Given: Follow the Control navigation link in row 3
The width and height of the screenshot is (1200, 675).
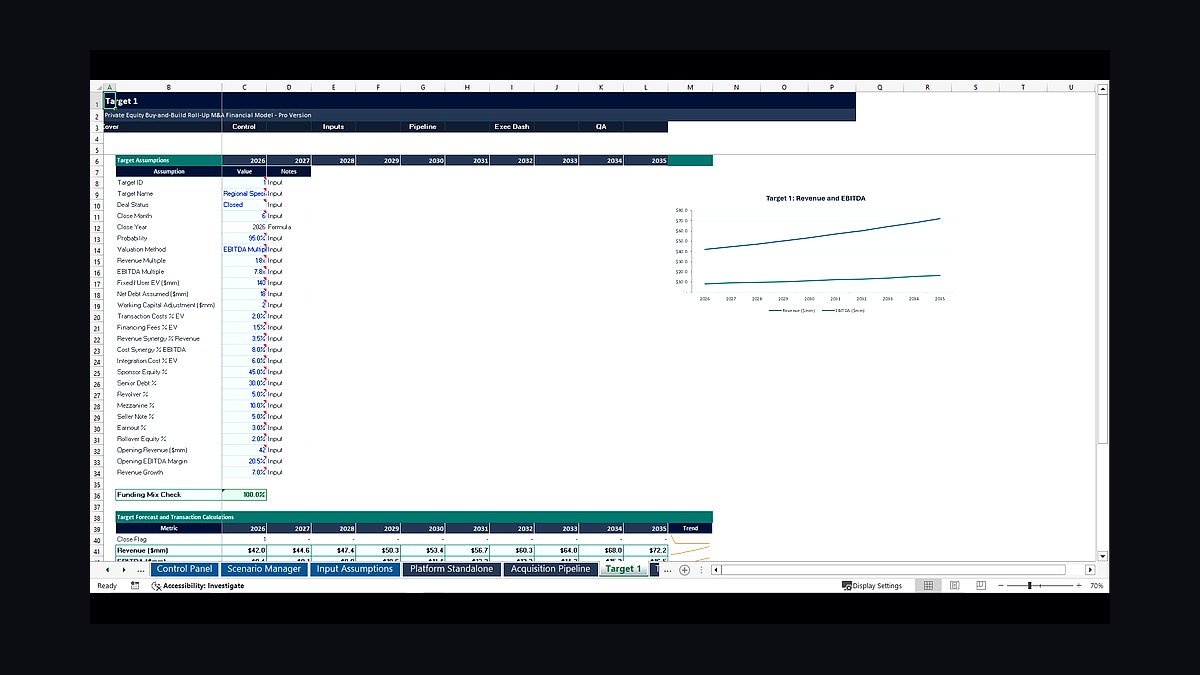Looking at the screenshot, I should [x=244, y=127].
